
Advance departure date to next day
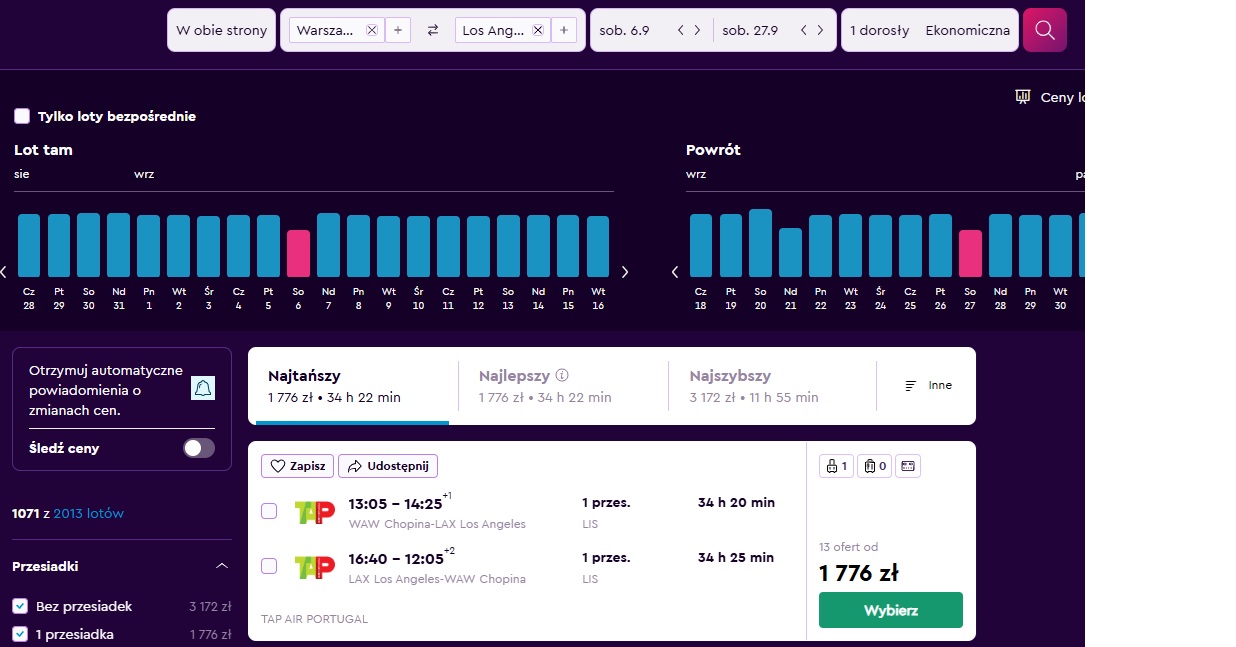click(x=697, y=30)
